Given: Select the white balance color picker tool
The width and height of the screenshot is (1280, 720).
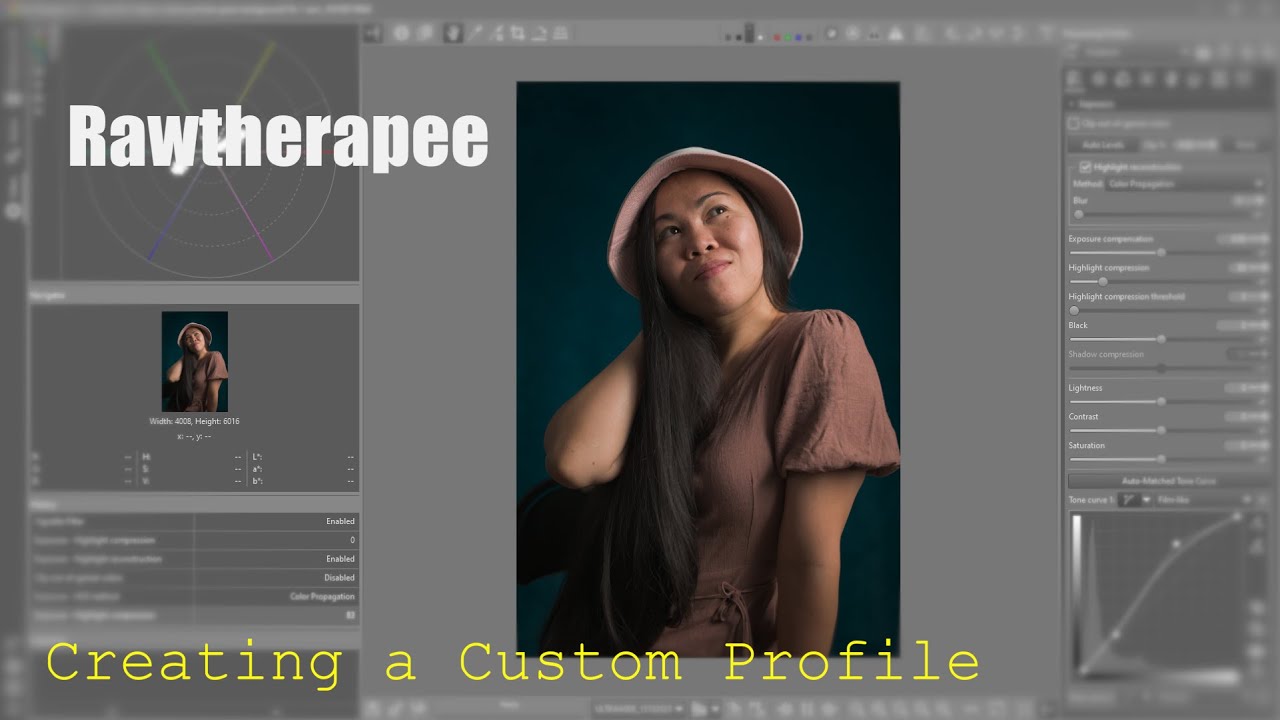Looking at the screenshot, I should (476, 33).
